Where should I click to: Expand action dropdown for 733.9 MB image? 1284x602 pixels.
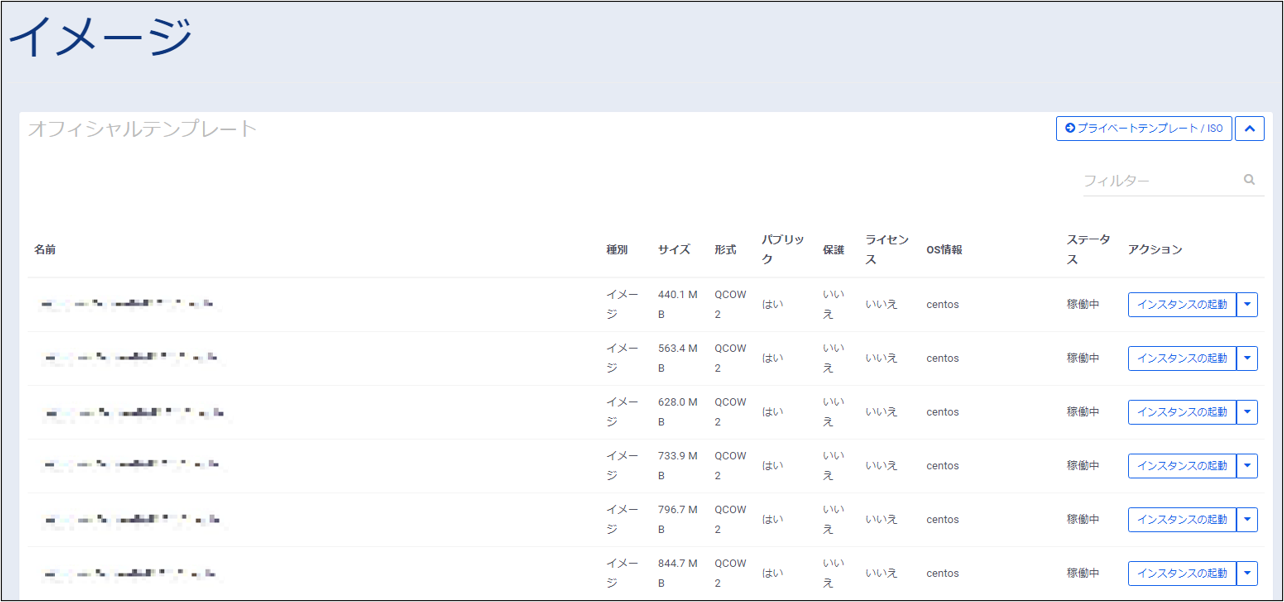[1247, 466]
